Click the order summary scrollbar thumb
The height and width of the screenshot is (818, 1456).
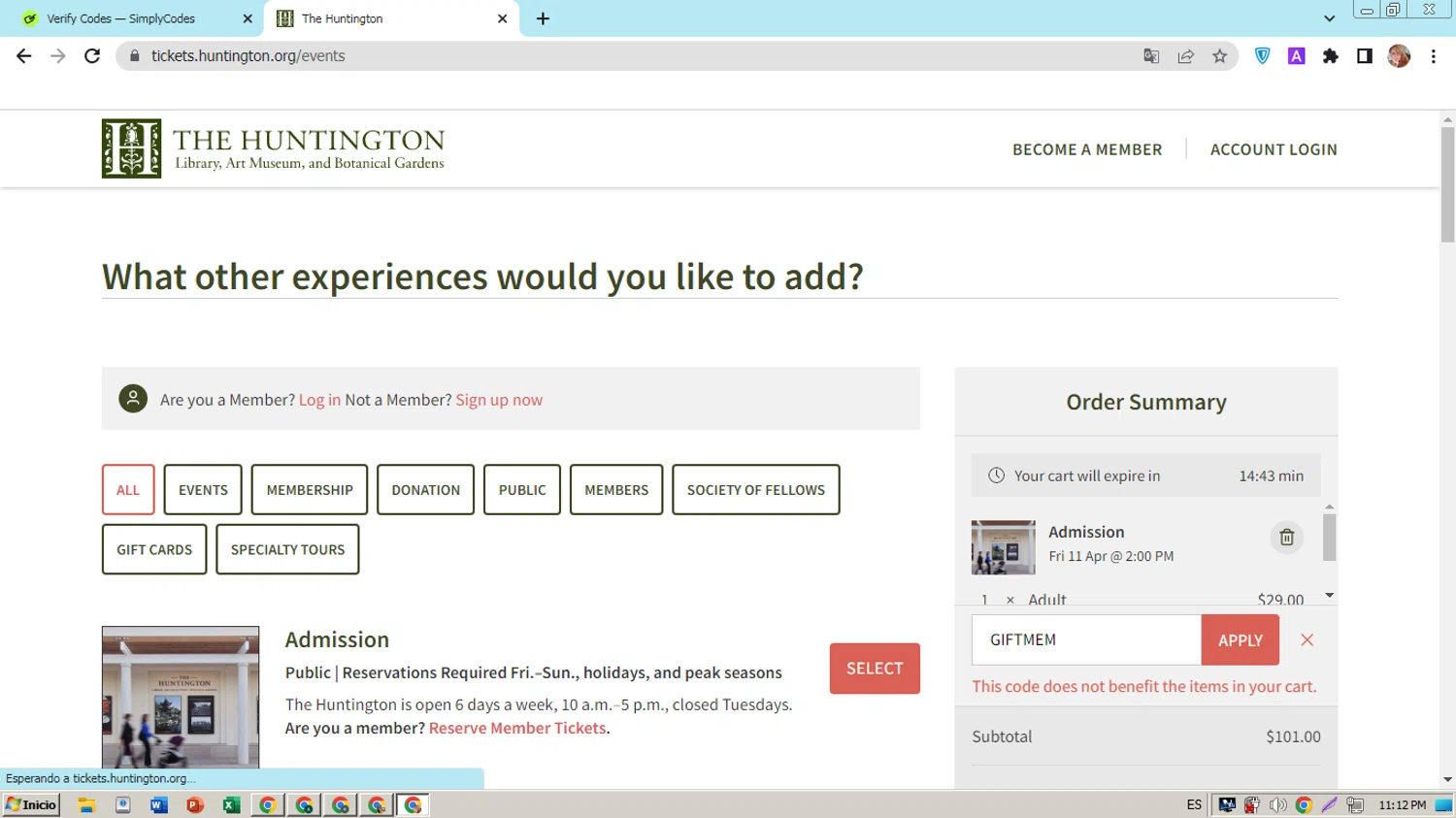[1329, 538]
